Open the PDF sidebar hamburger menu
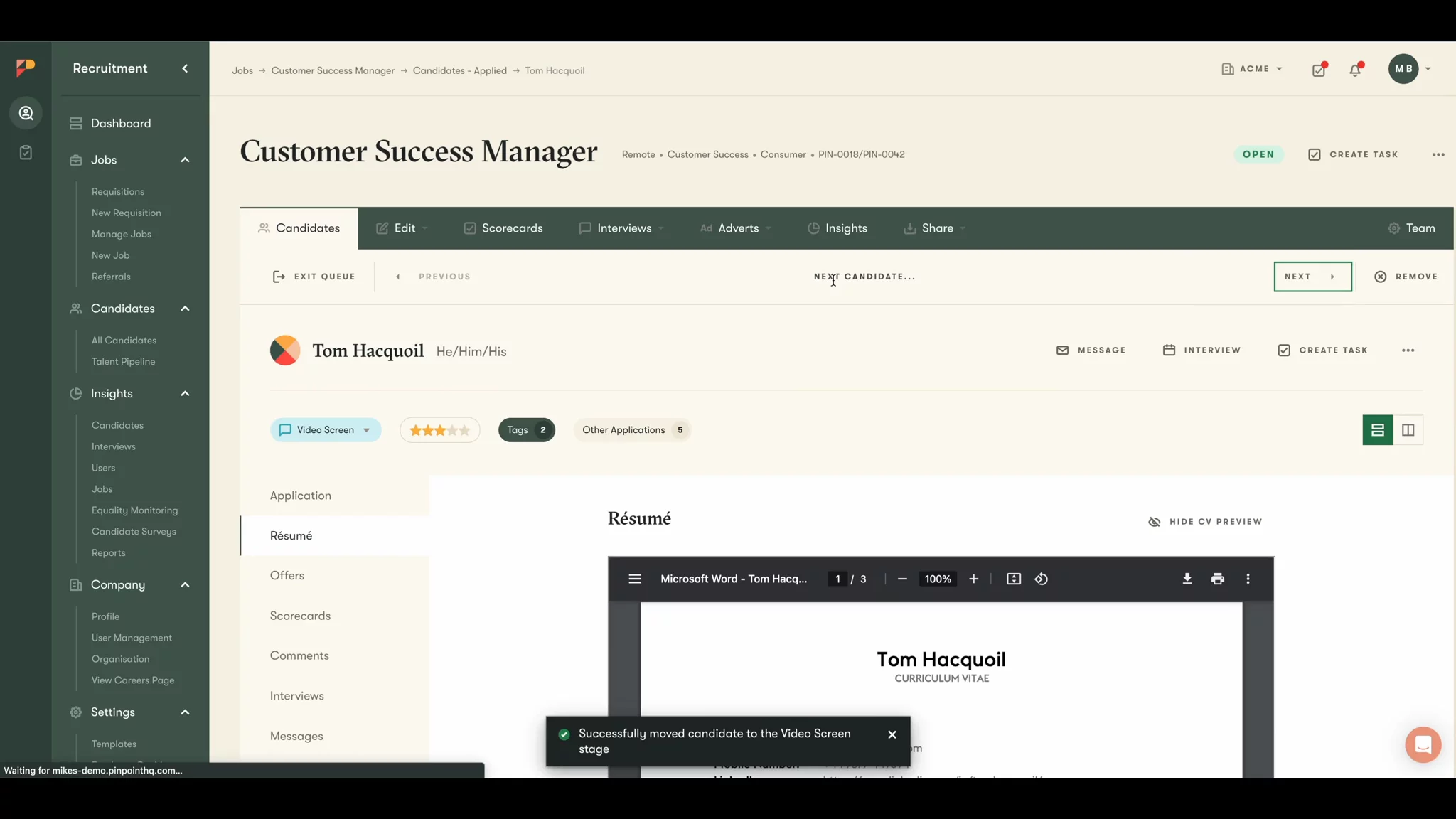1456x819 pixels. pos(635,579)
